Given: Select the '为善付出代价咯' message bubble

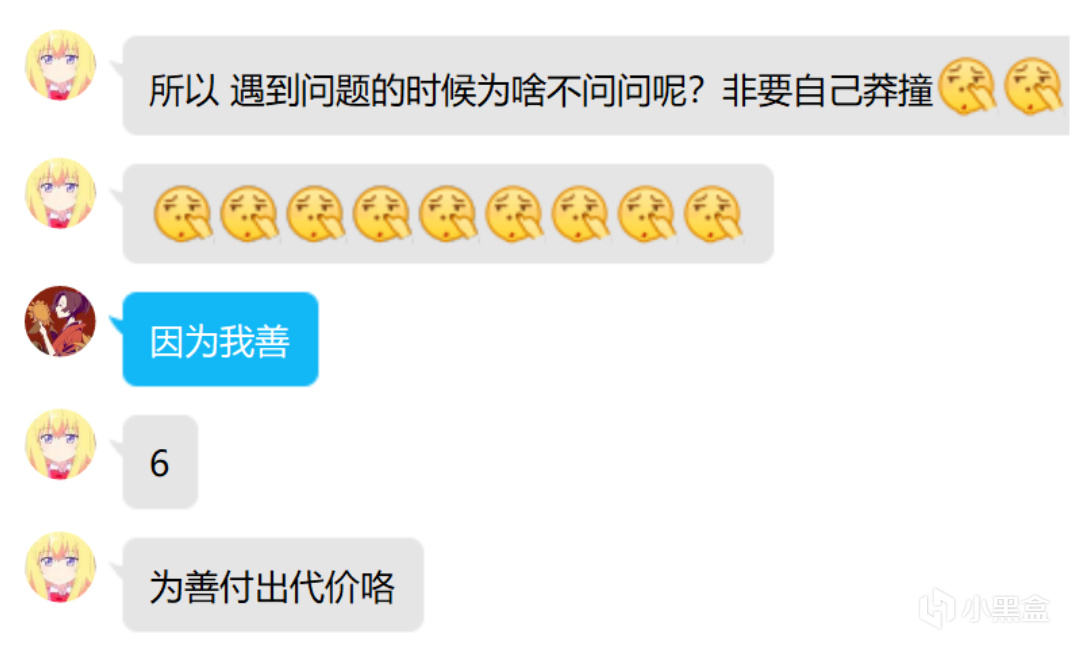Looking at the screenshot, I should point(272,584).
